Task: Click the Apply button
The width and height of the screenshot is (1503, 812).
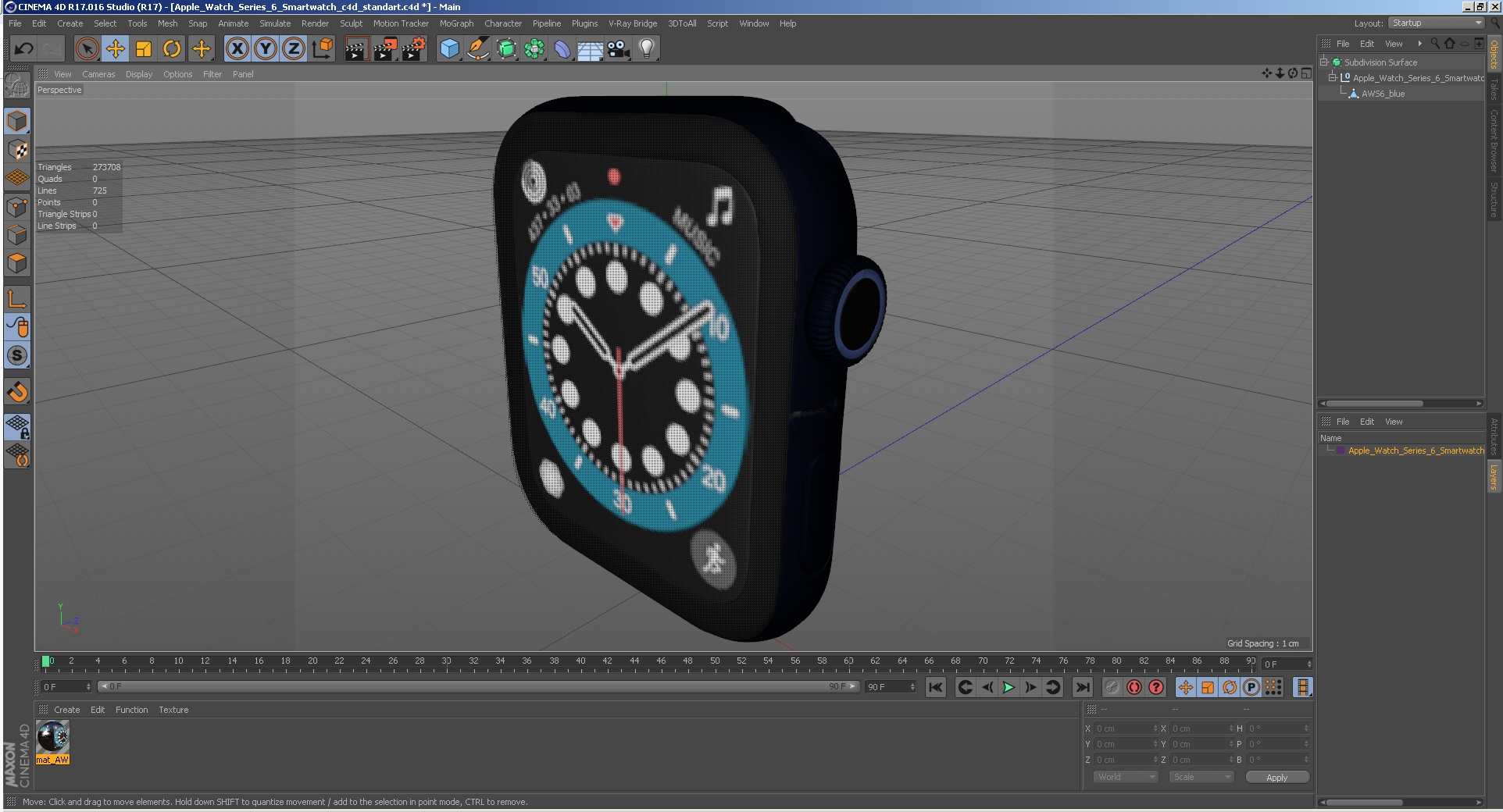Action: (1276, 777)
